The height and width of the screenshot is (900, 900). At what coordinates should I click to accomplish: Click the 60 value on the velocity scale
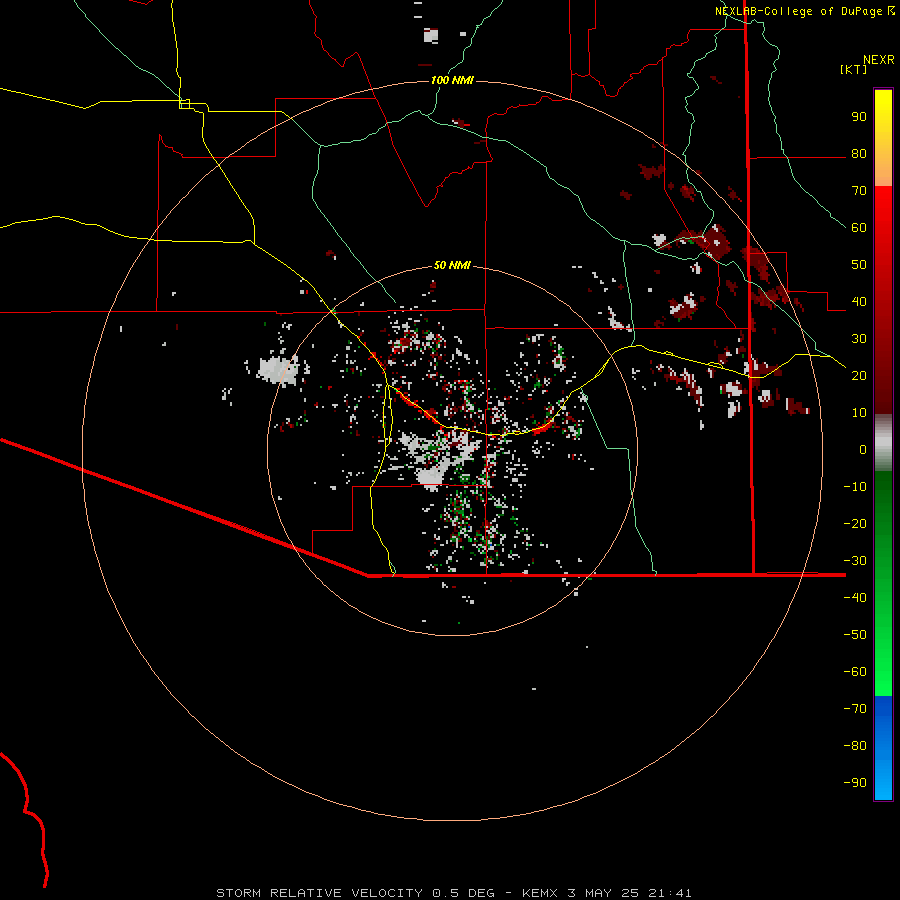(x=859, y=227)
